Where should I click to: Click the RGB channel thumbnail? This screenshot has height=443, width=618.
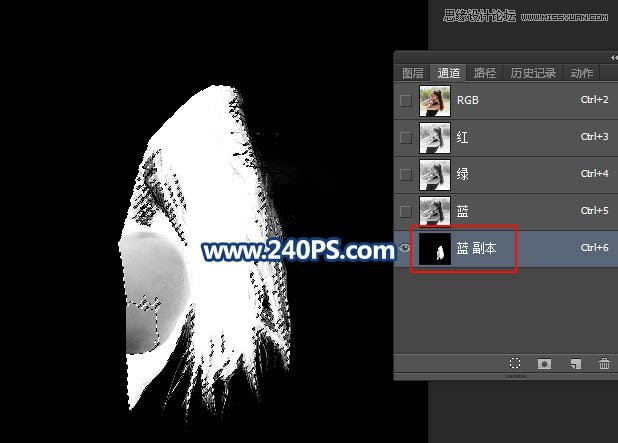pos(435,101)
